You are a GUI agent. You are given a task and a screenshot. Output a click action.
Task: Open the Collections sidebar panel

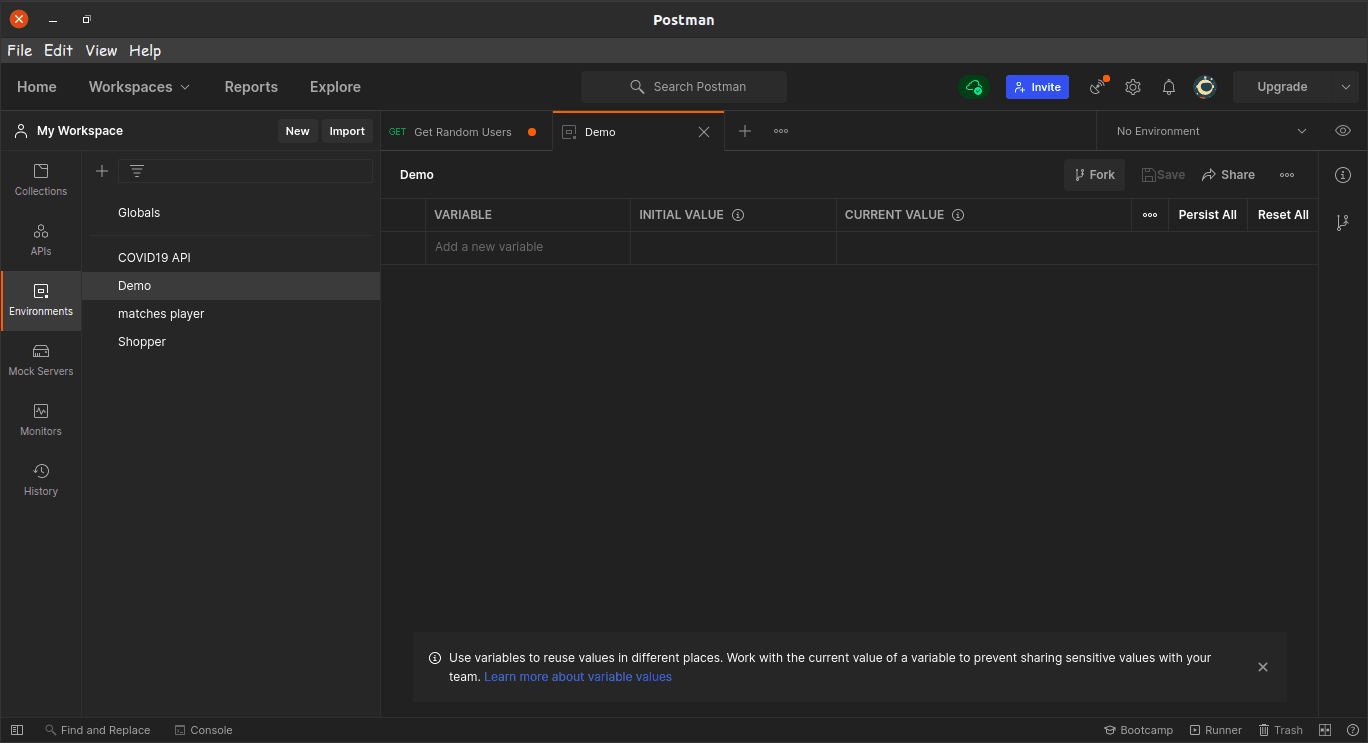click(x=41, y=180)
